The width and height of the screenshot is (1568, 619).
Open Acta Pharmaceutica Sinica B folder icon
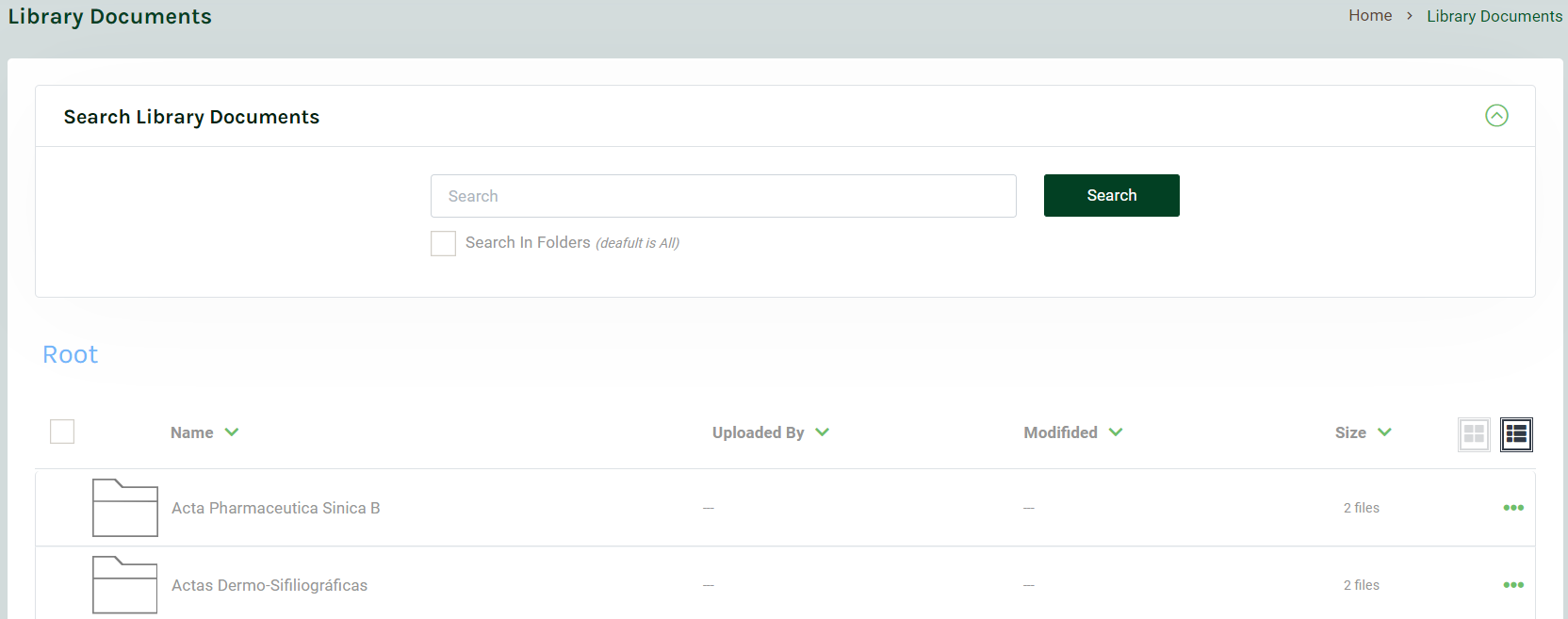(x=125, y=508)
